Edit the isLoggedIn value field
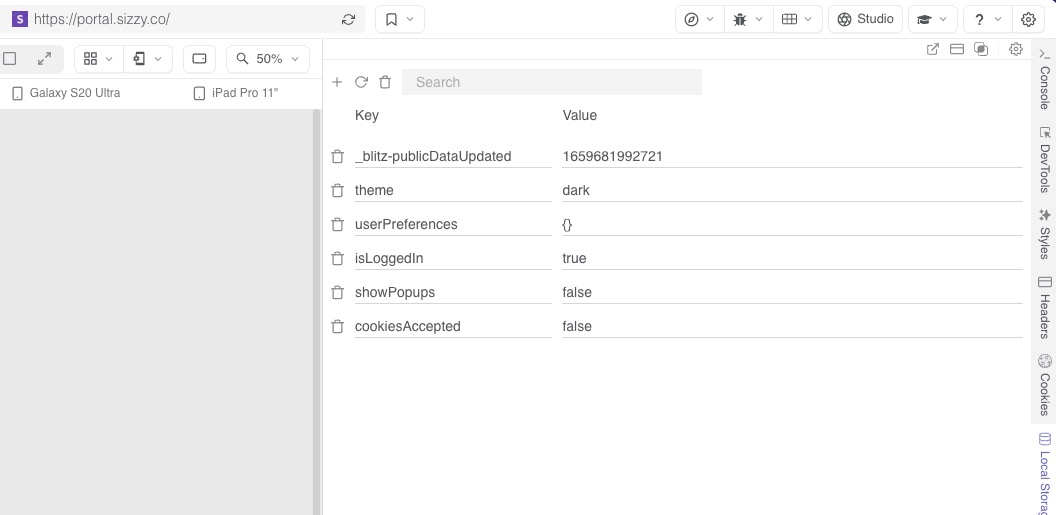This screenshot has width=1056, height=515. click(x=790, y=258)
